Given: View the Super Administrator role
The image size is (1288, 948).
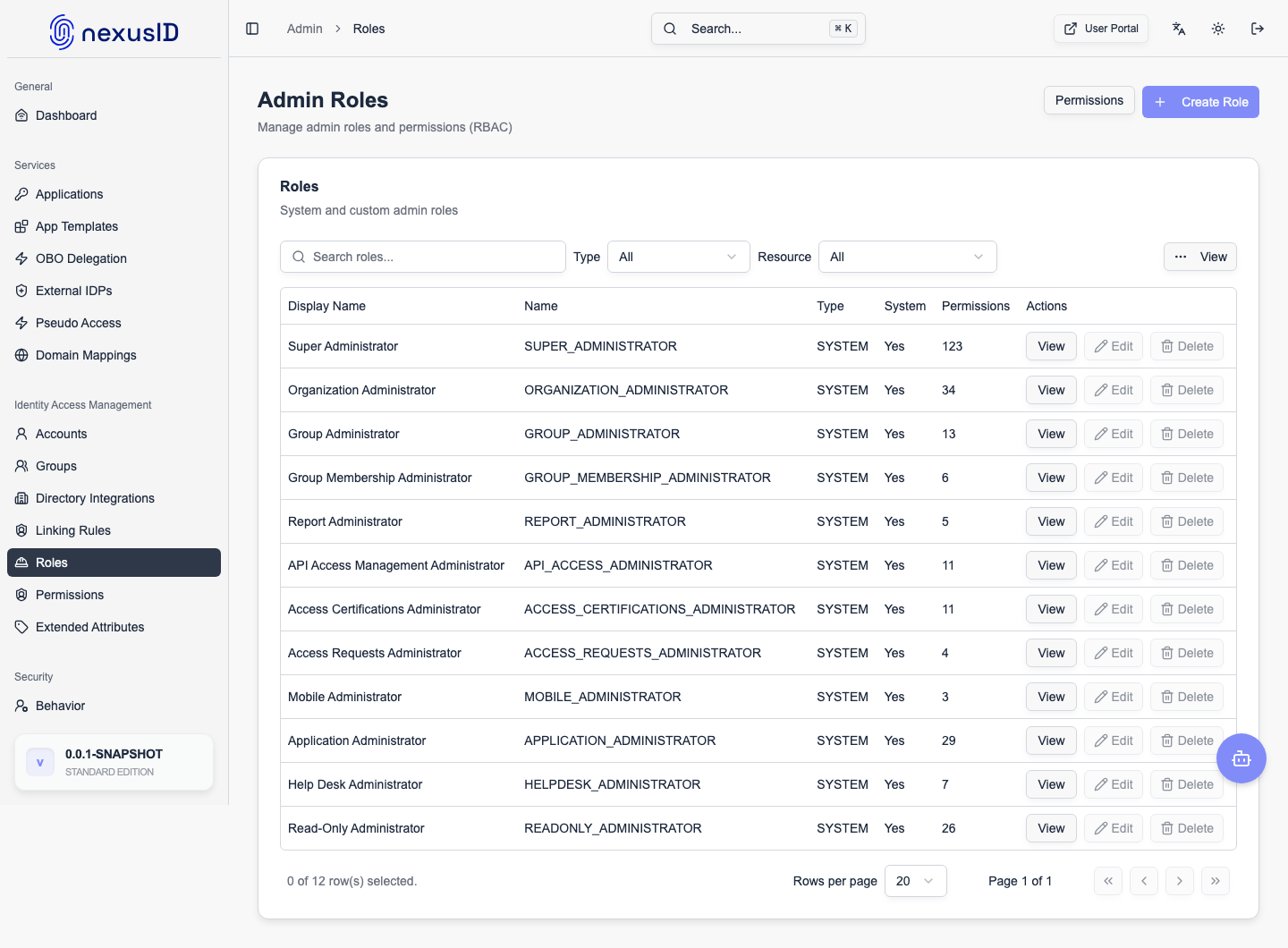Looking at the screenshot, I should [x=1051, y=346].
